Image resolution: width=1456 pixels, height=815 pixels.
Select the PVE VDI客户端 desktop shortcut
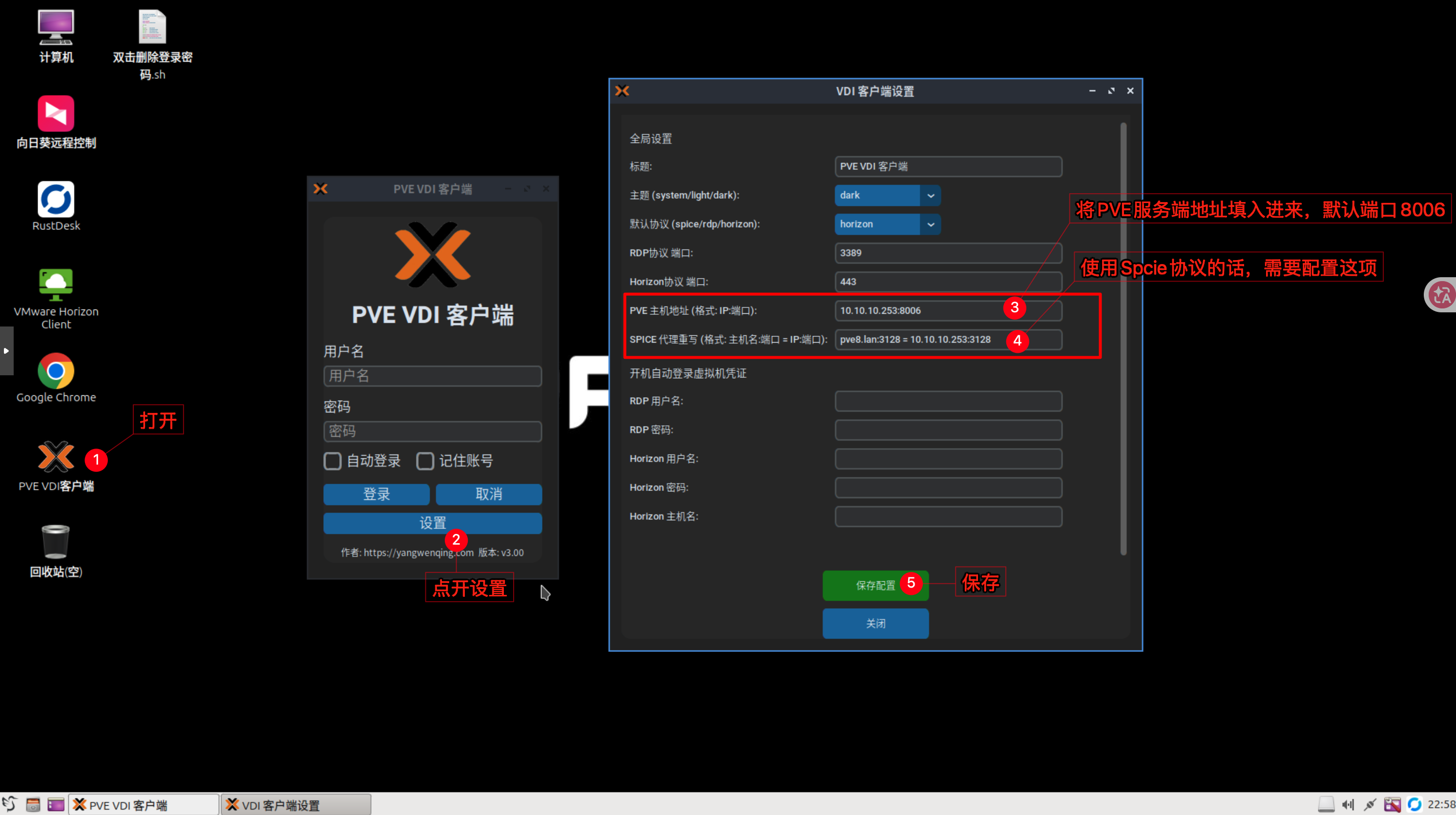pyautogui.click(x=56, y=466)
